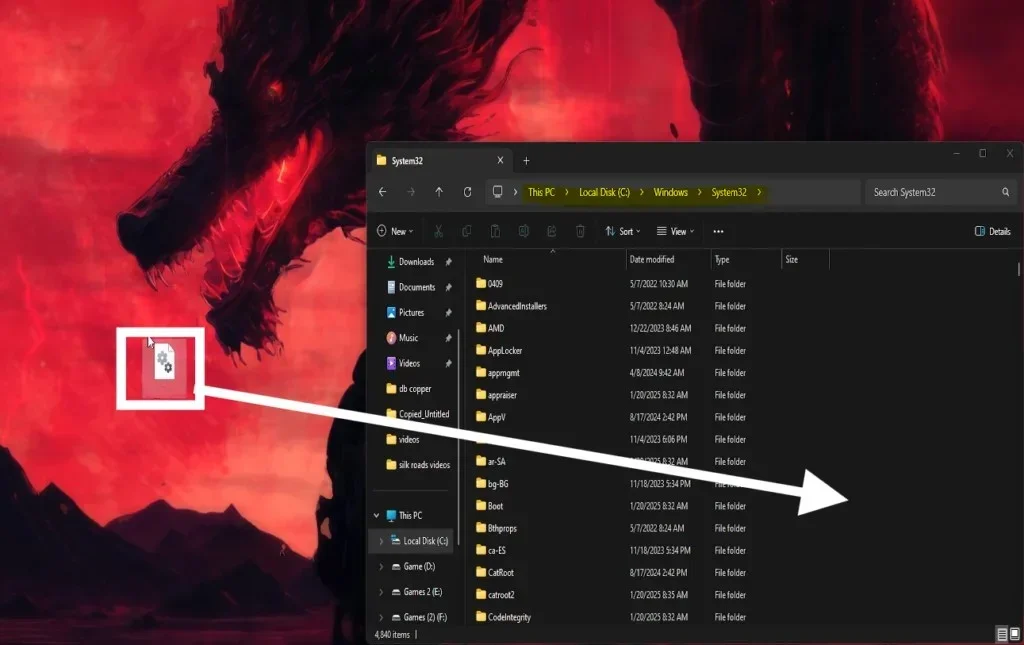Image resolution: width=1024 pixels, height=645 pixels.
Task: Add a new File Explorer tab
Action: point(526,161)
